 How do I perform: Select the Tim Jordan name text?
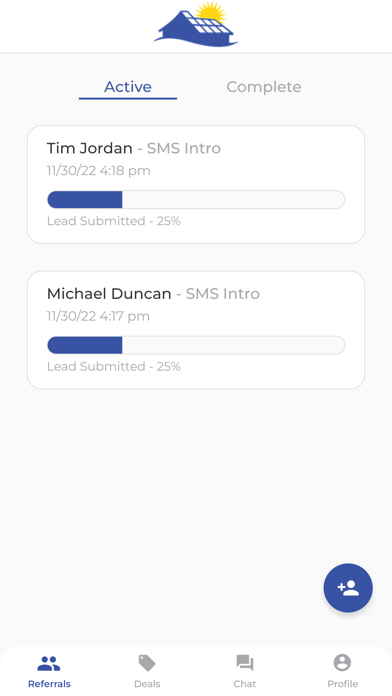(90, 148)
